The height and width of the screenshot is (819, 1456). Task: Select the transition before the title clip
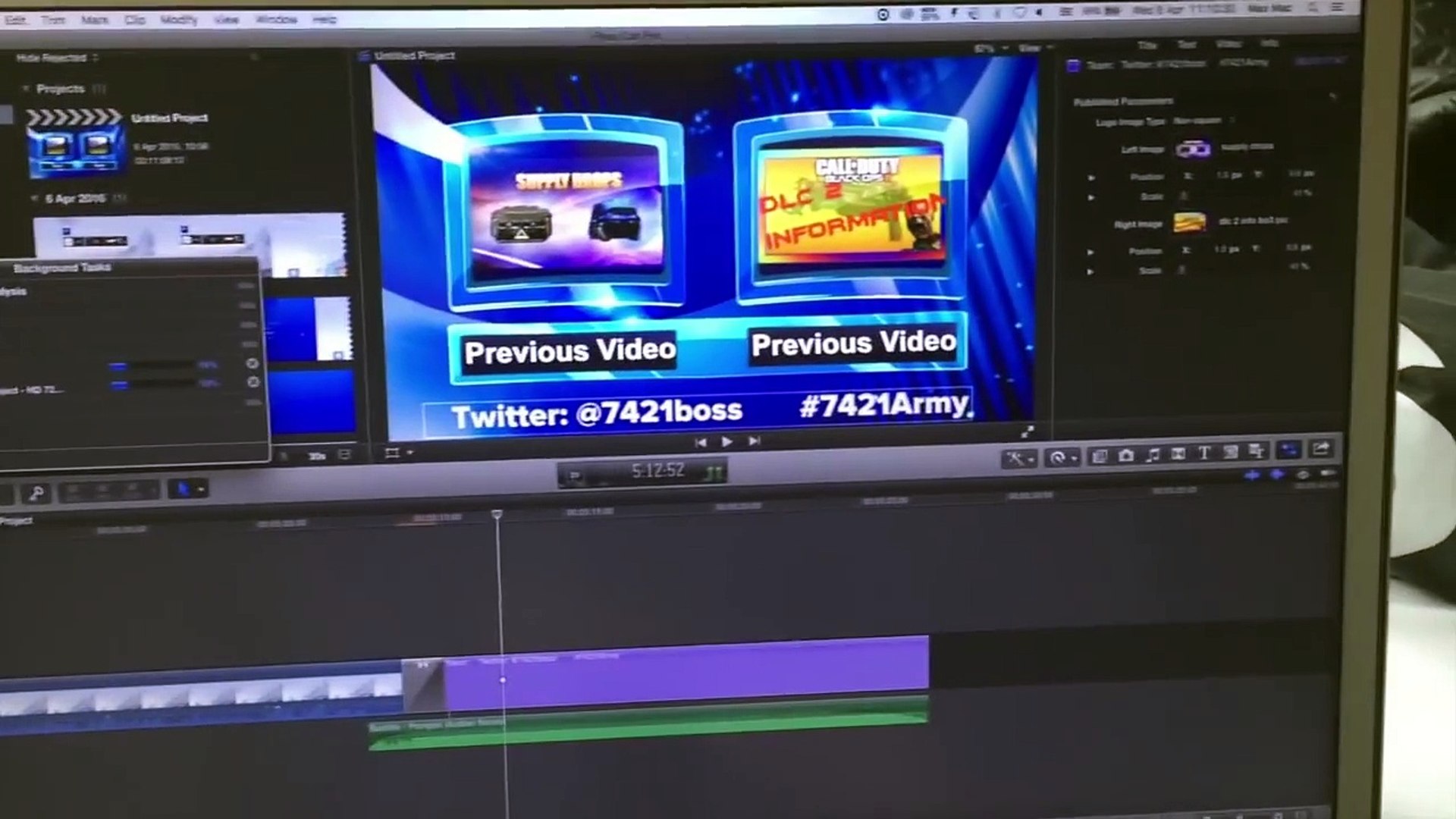[423, 686]
